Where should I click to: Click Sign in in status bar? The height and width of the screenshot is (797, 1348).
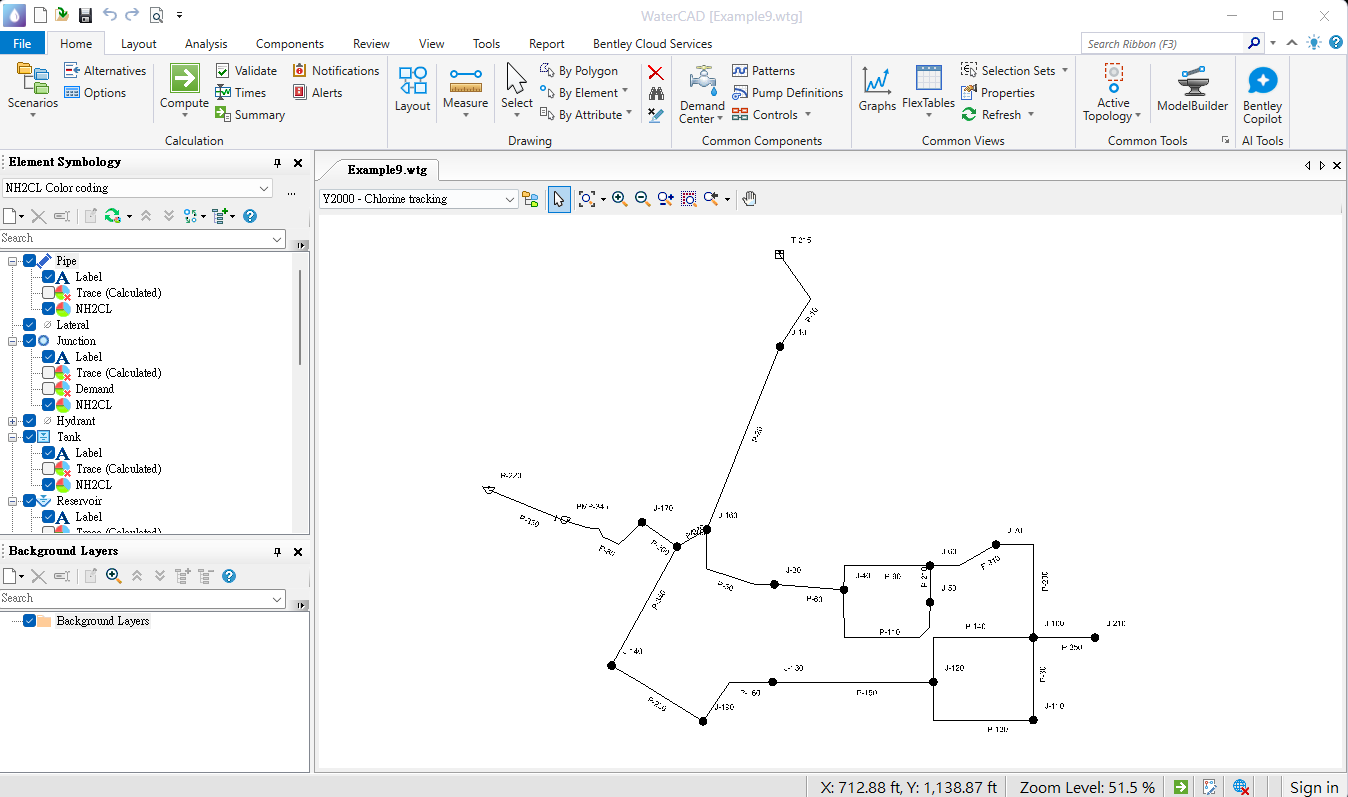(1314, 787)
